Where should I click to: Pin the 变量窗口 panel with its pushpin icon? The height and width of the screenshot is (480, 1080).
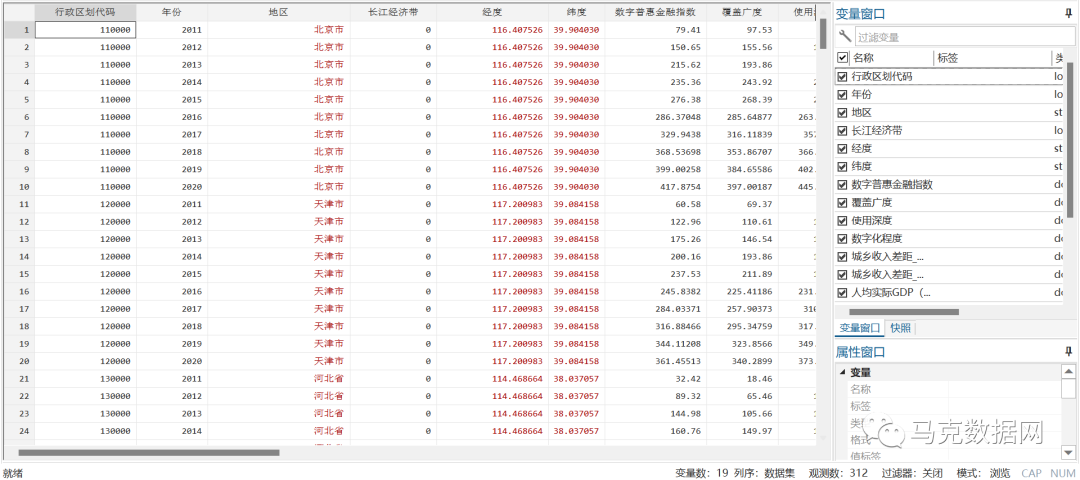(1068, 12)
